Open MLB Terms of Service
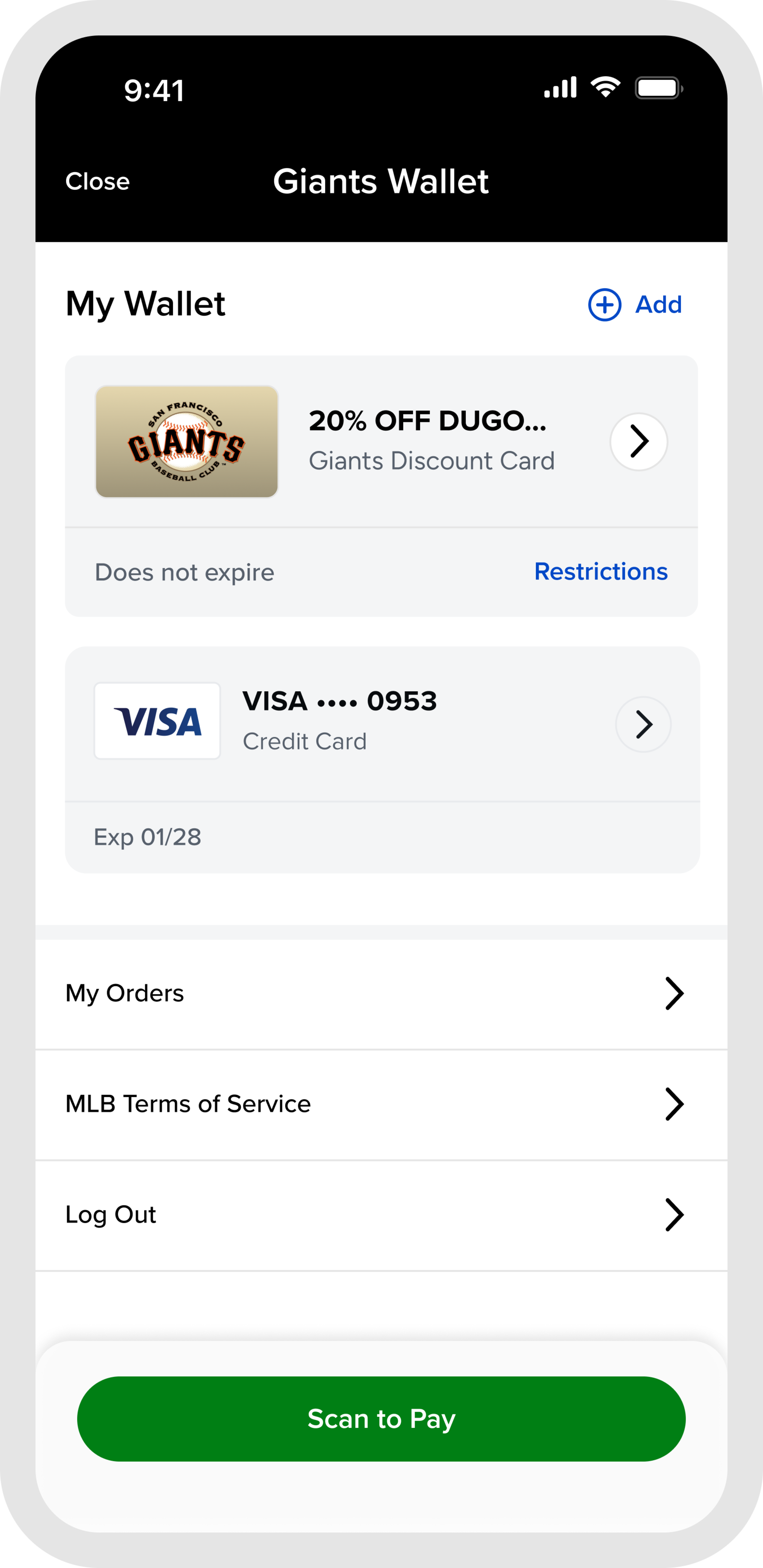This screenshot has width=763, height=1568. click(188, 1104)
